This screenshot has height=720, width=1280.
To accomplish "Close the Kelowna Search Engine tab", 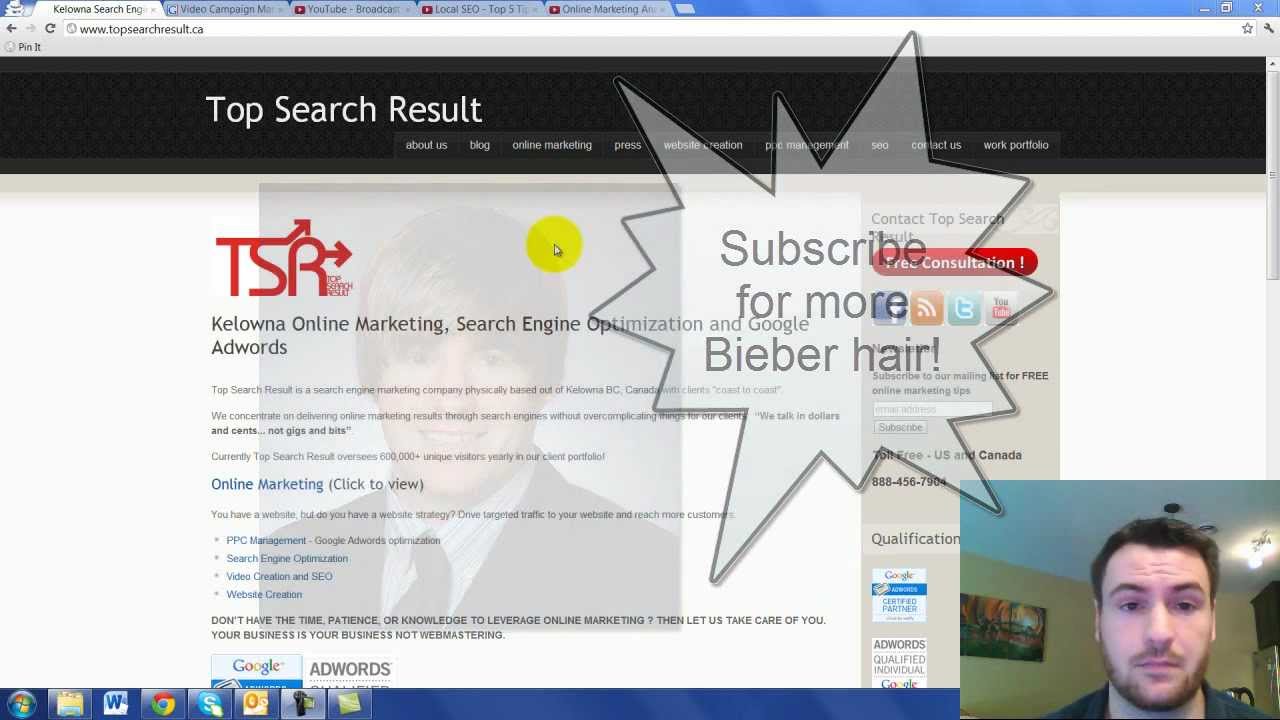I will click(x=153, y=9).
